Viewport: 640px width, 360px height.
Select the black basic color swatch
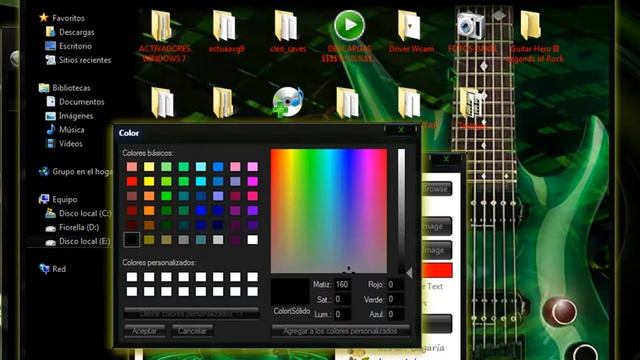tap(131, 240)
